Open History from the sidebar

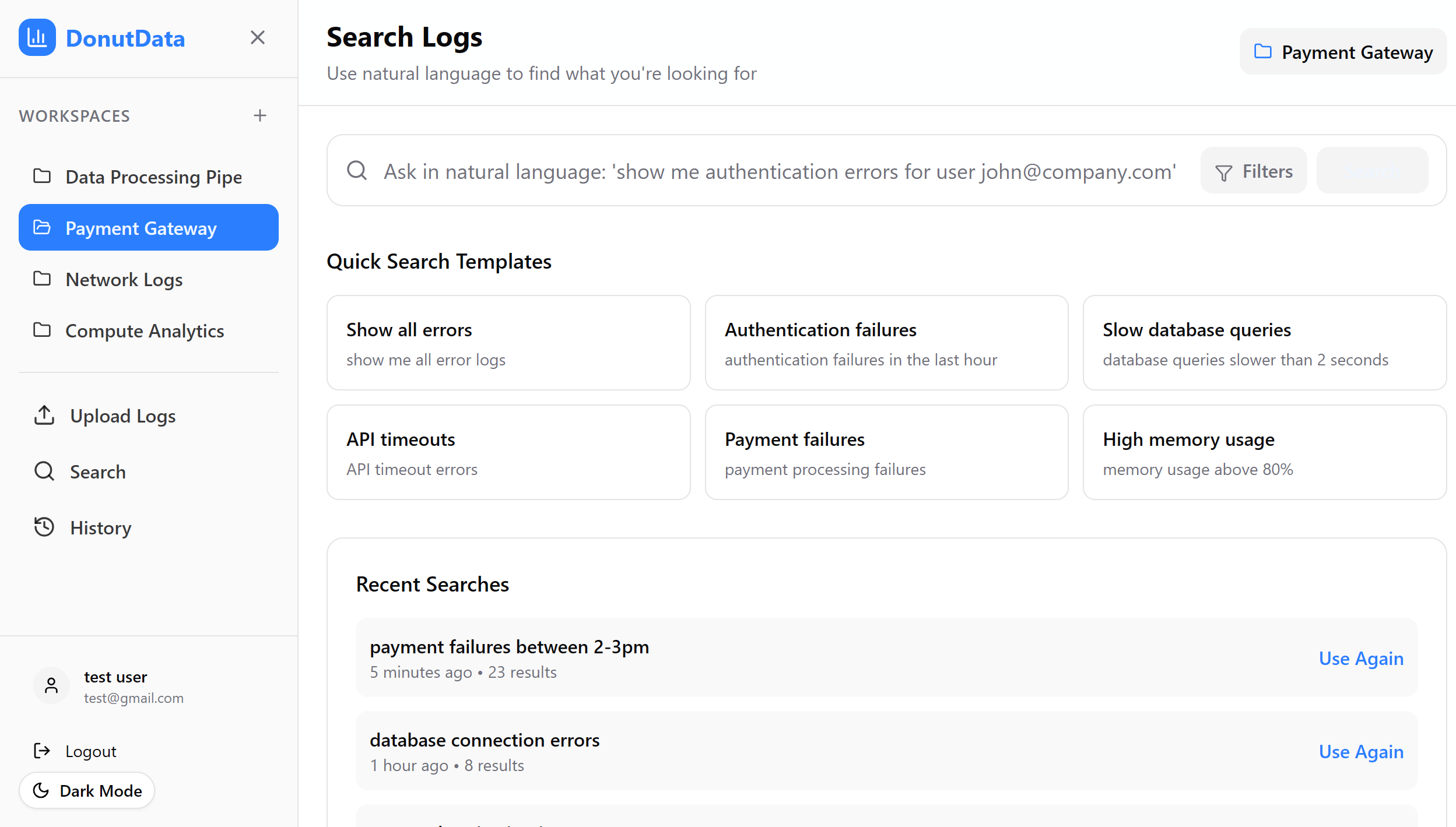100,527
